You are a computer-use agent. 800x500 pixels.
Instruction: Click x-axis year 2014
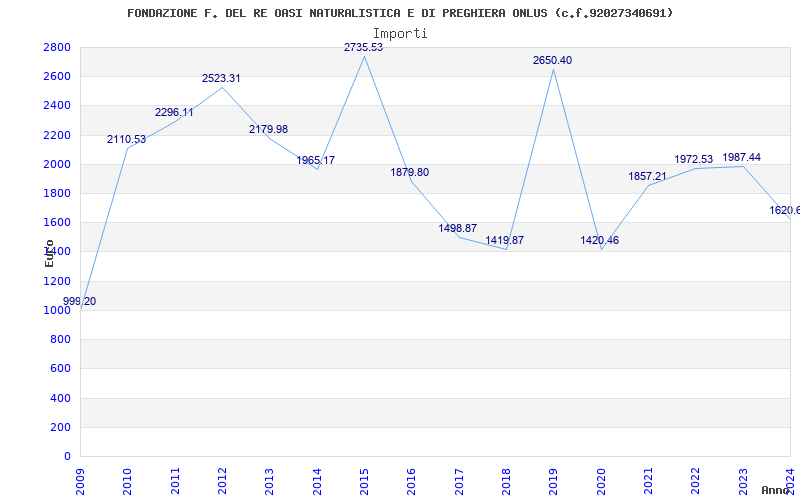click(317, 481)
